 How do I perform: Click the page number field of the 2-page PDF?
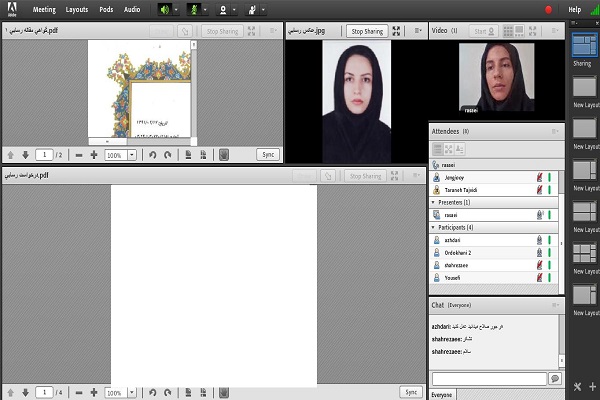point(44,155)
